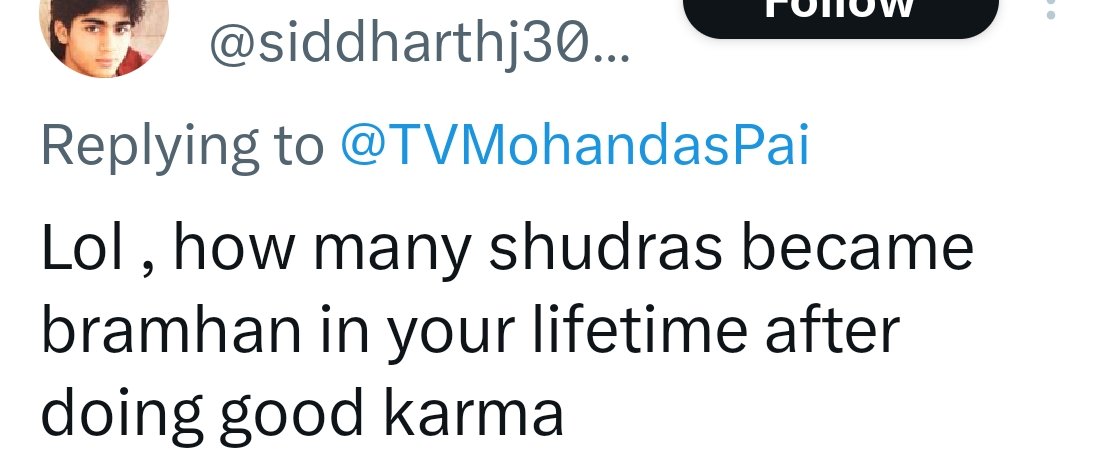The width and height of the screenshot is (1116, 468).
Task: Select the tweet line starting with 'Lol'
Action: click(507, 250)
